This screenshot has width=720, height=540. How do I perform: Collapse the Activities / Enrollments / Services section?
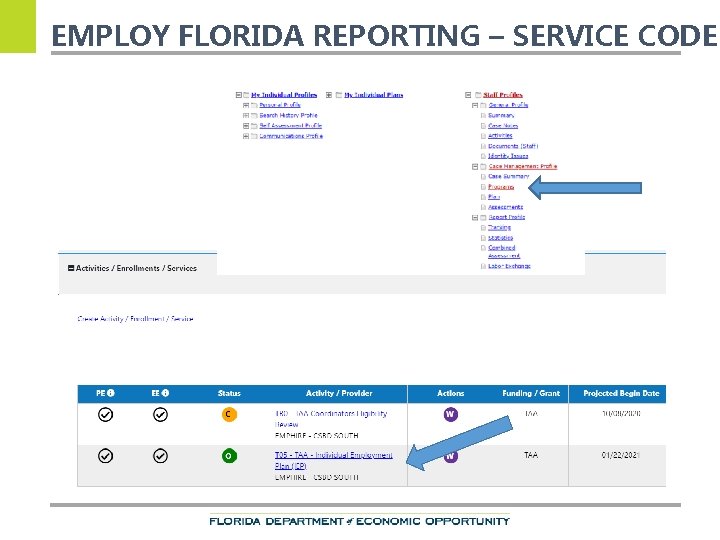(71, 268)
